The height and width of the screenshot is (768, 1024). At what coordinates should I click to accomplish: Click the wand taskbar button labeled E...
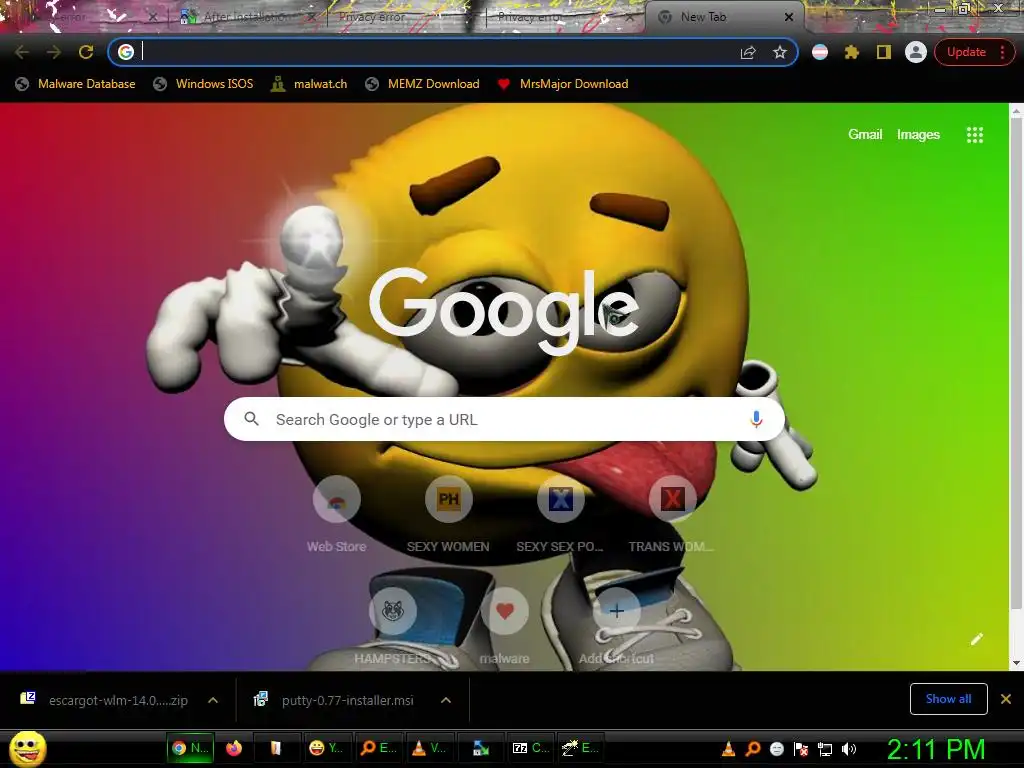click(580, 748)
